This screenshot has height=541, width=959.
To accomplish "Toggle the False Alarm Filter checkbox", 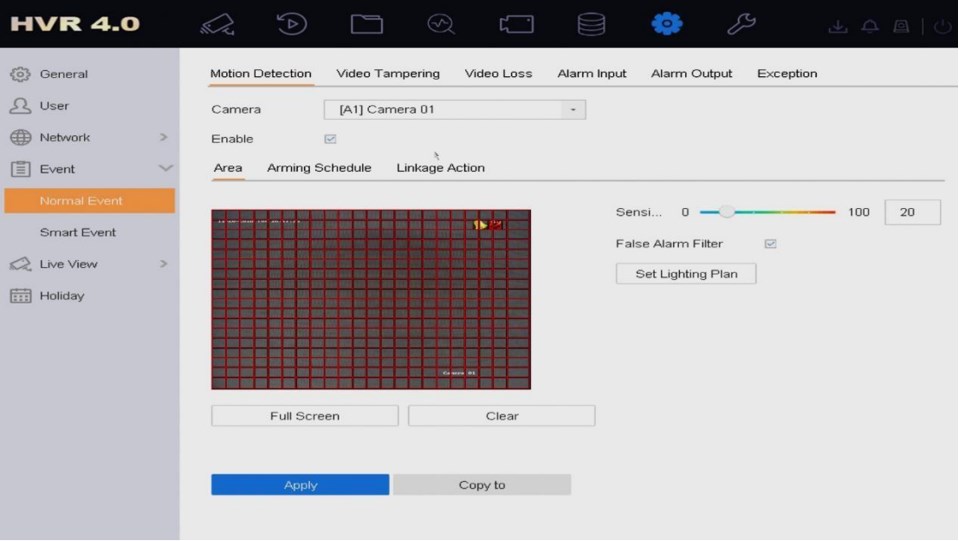I will point(770,244).
